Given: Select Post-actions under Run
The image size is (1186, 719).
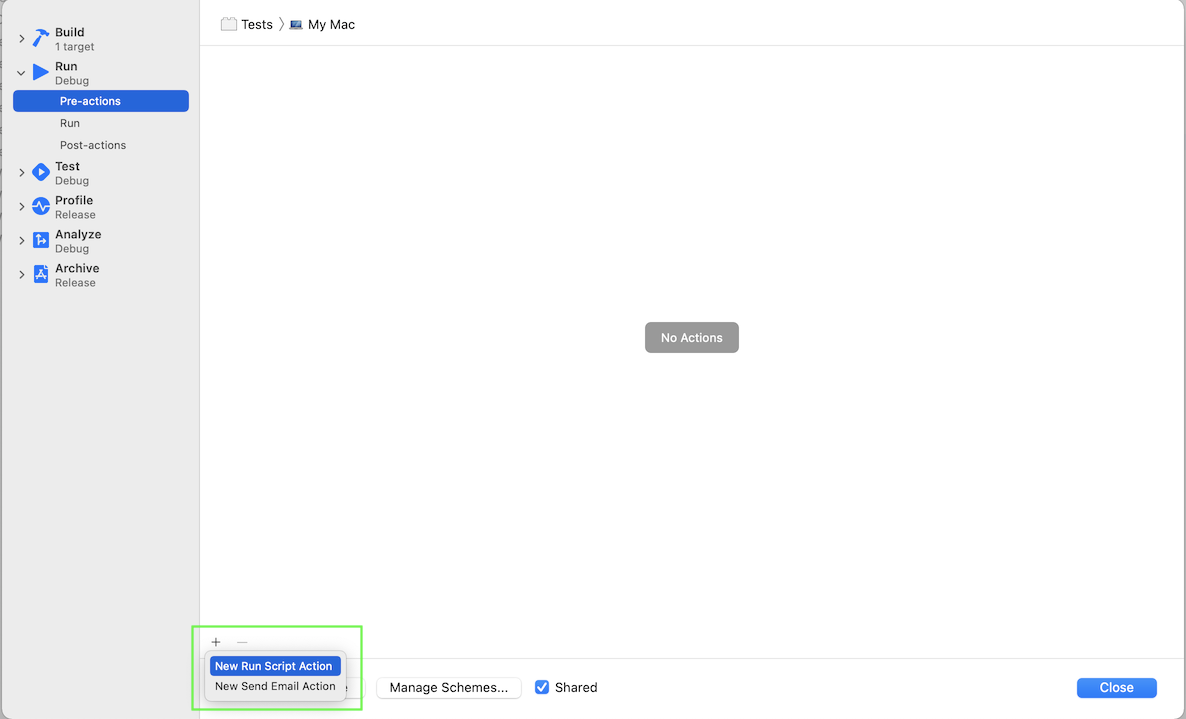Looking at the screenshot, I should click(93, 145).
